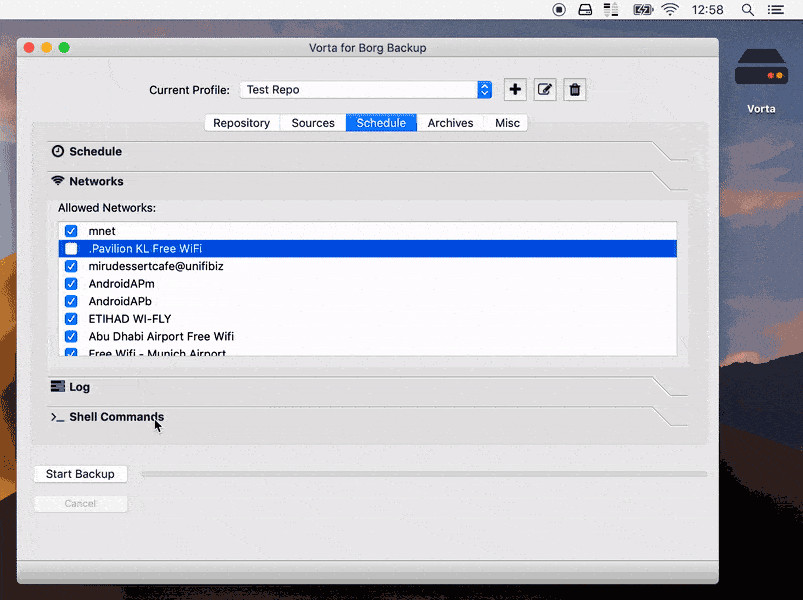Select the Schedule tab
803x600 pixels.
tap(381, 123)
